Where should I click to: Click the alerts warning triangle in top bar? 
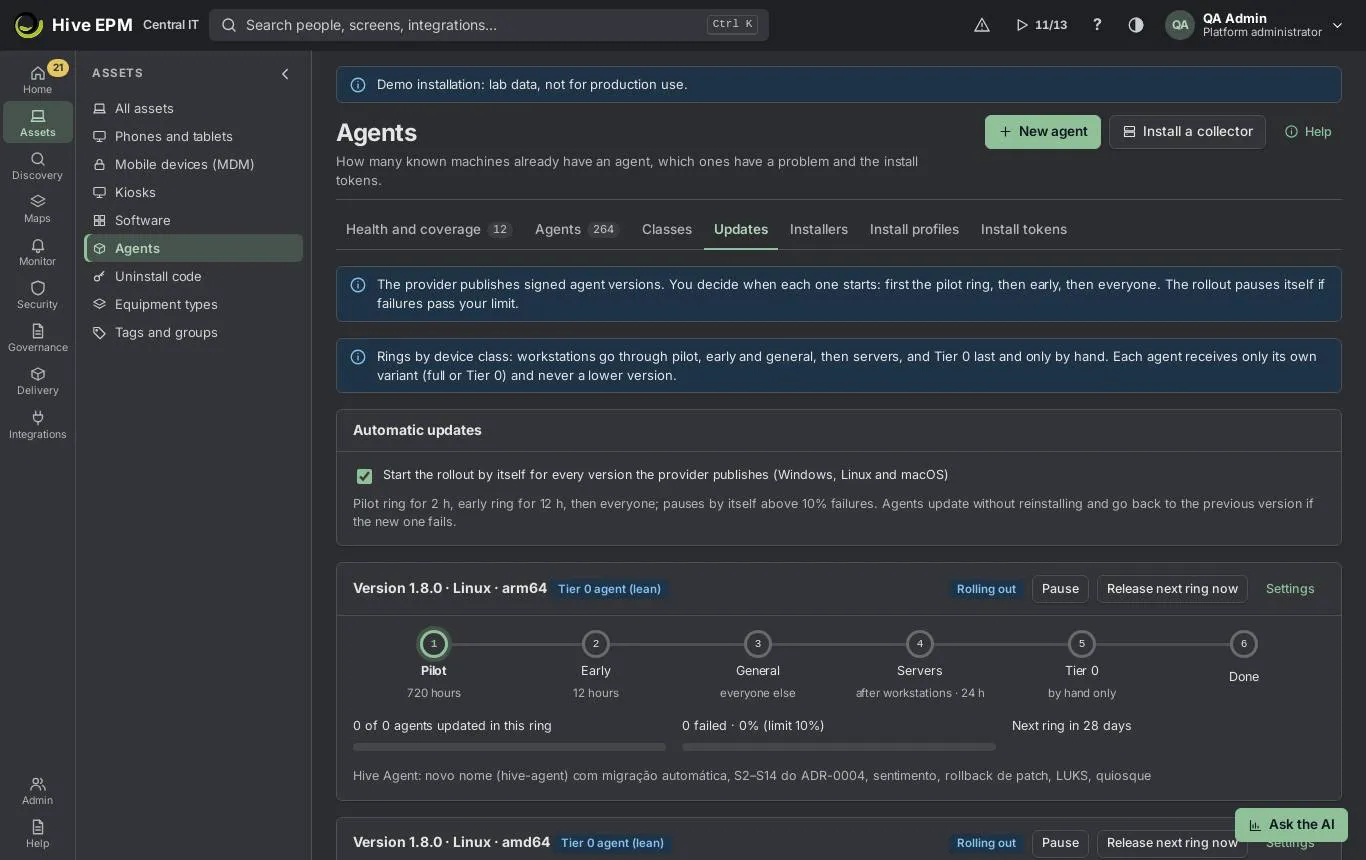(982, 25)
